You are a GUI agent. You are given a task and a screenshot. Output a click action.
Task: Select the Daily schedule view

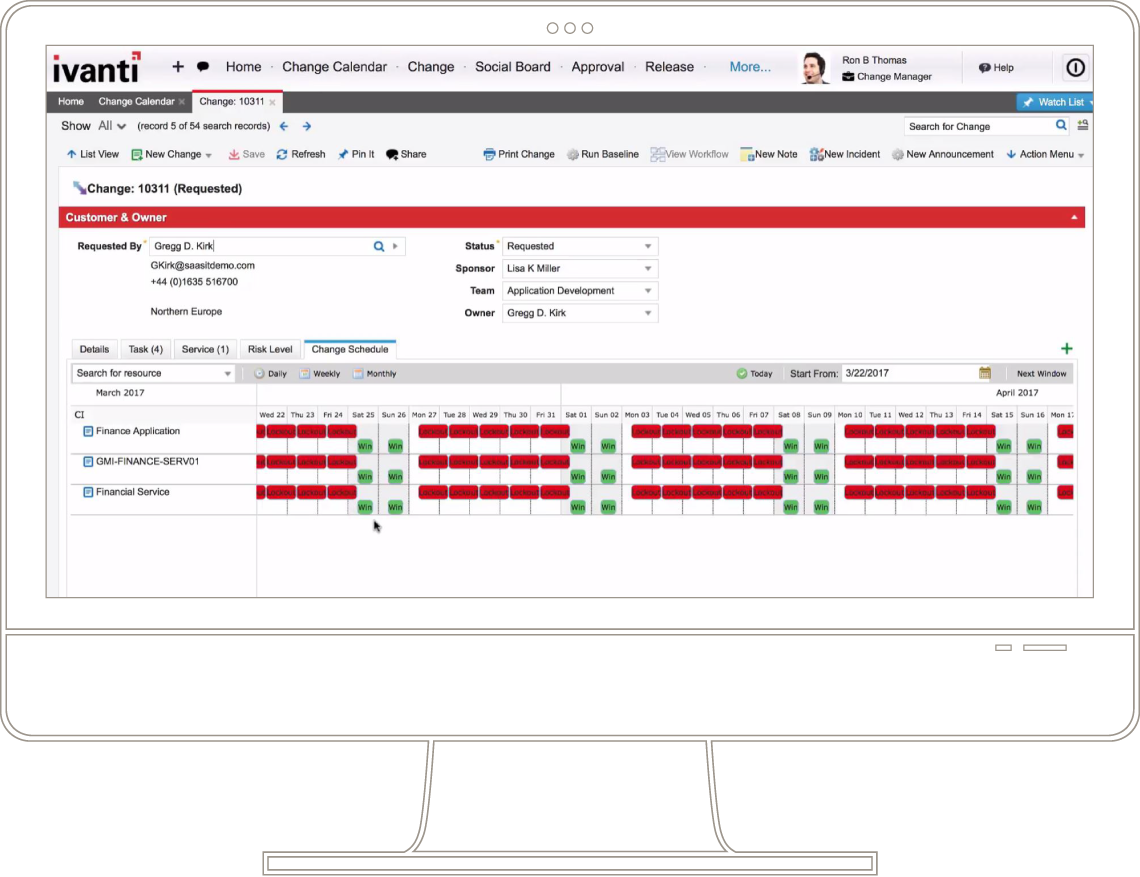[270, 374]
